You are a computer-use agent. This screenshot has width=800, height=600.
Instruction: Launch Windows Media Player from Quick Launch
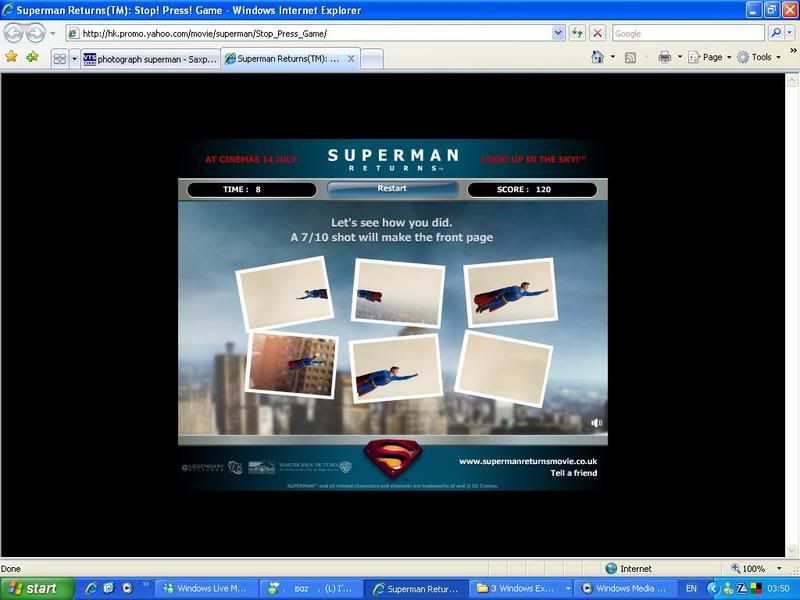[127, 588]
